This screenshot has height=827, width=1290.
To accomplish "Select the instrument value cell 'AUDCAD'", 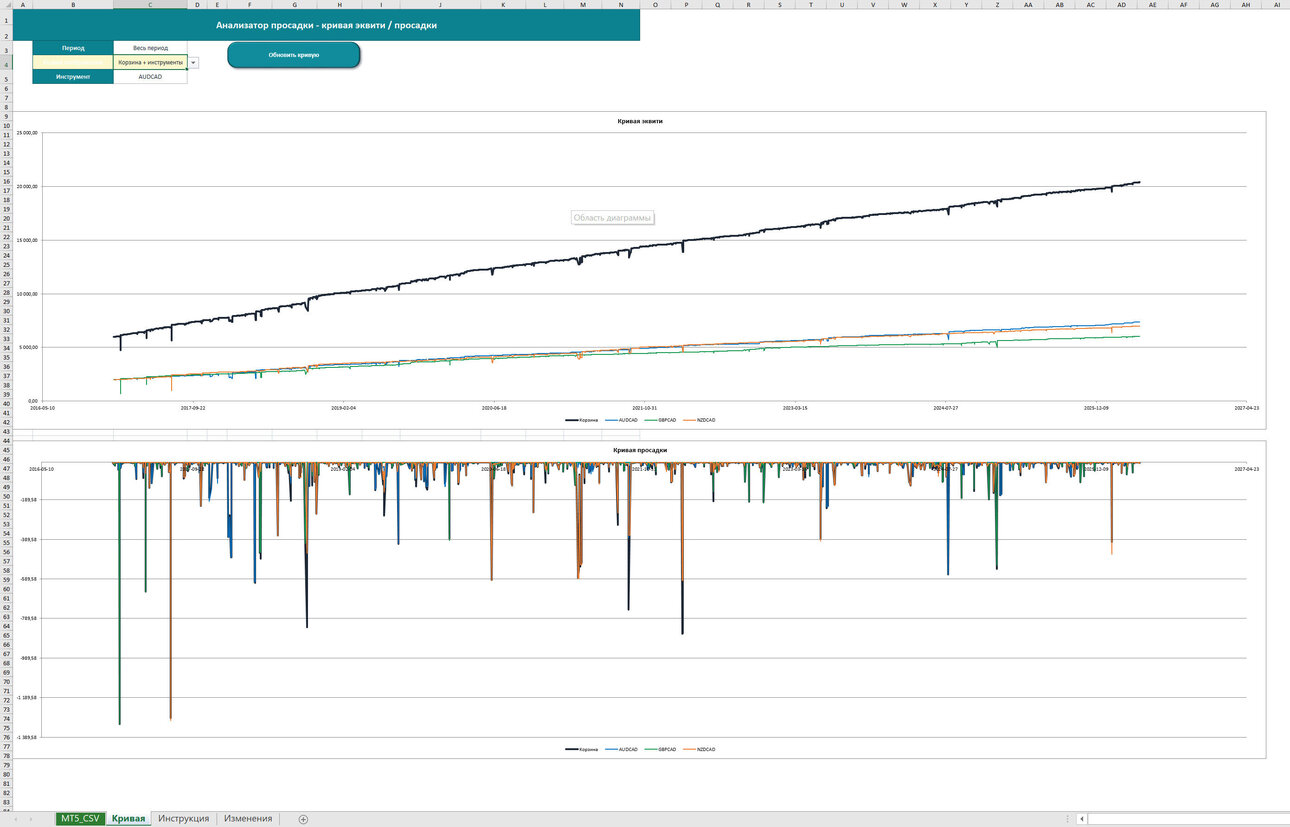I will [x=150, y=76].
